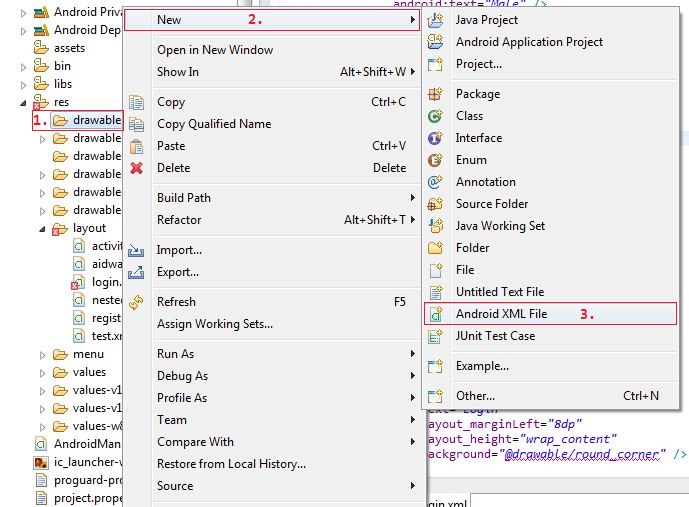Choose Other... in the New submenu

click(x=475, y=396)
